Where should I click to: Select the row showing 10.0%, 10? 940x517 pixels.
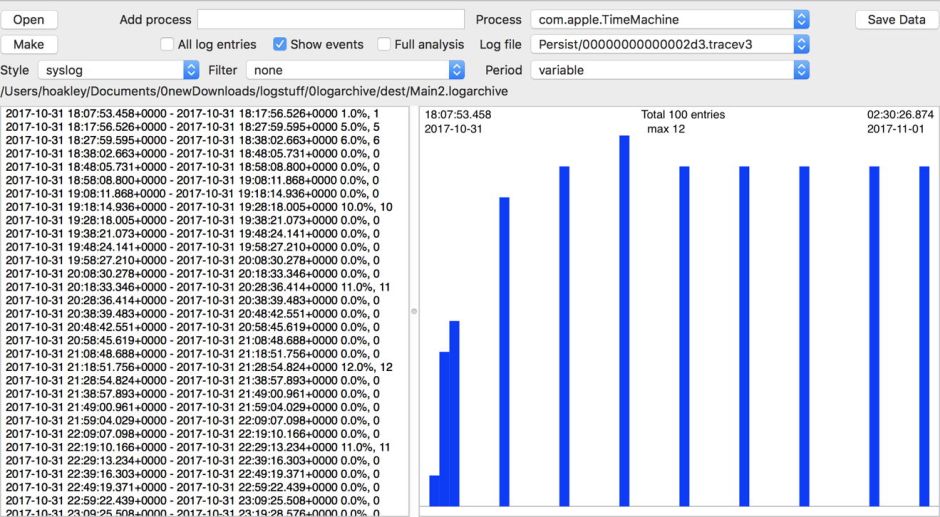(198, 207)
